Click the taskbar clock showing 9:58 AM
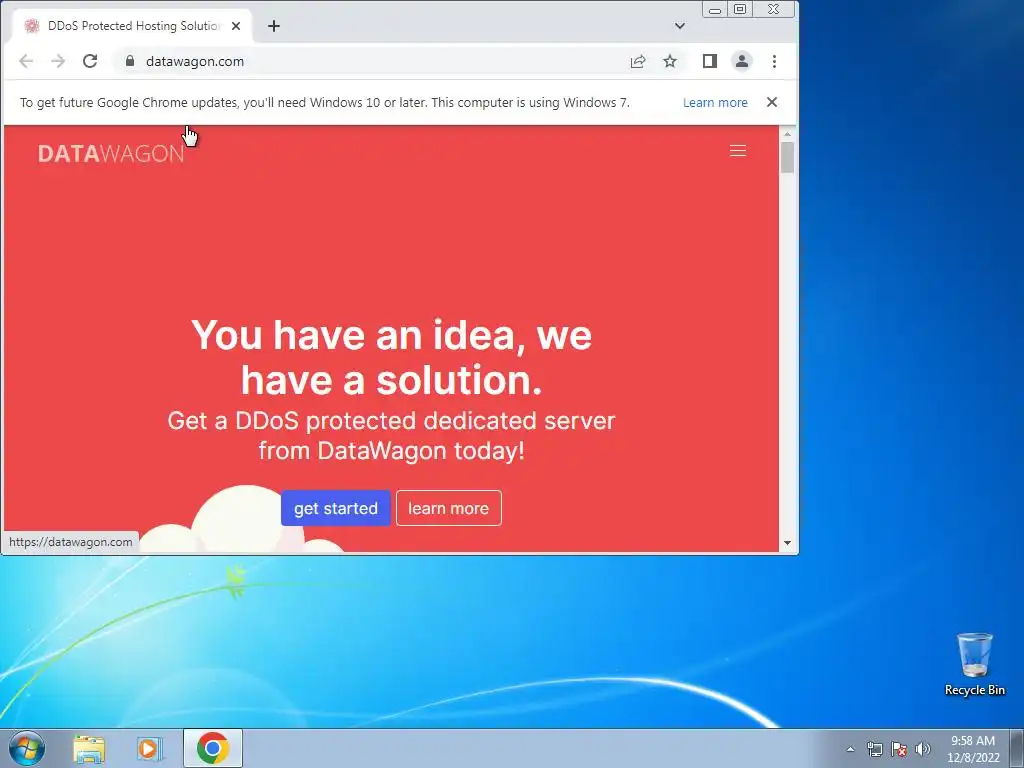 coord(973,749)
